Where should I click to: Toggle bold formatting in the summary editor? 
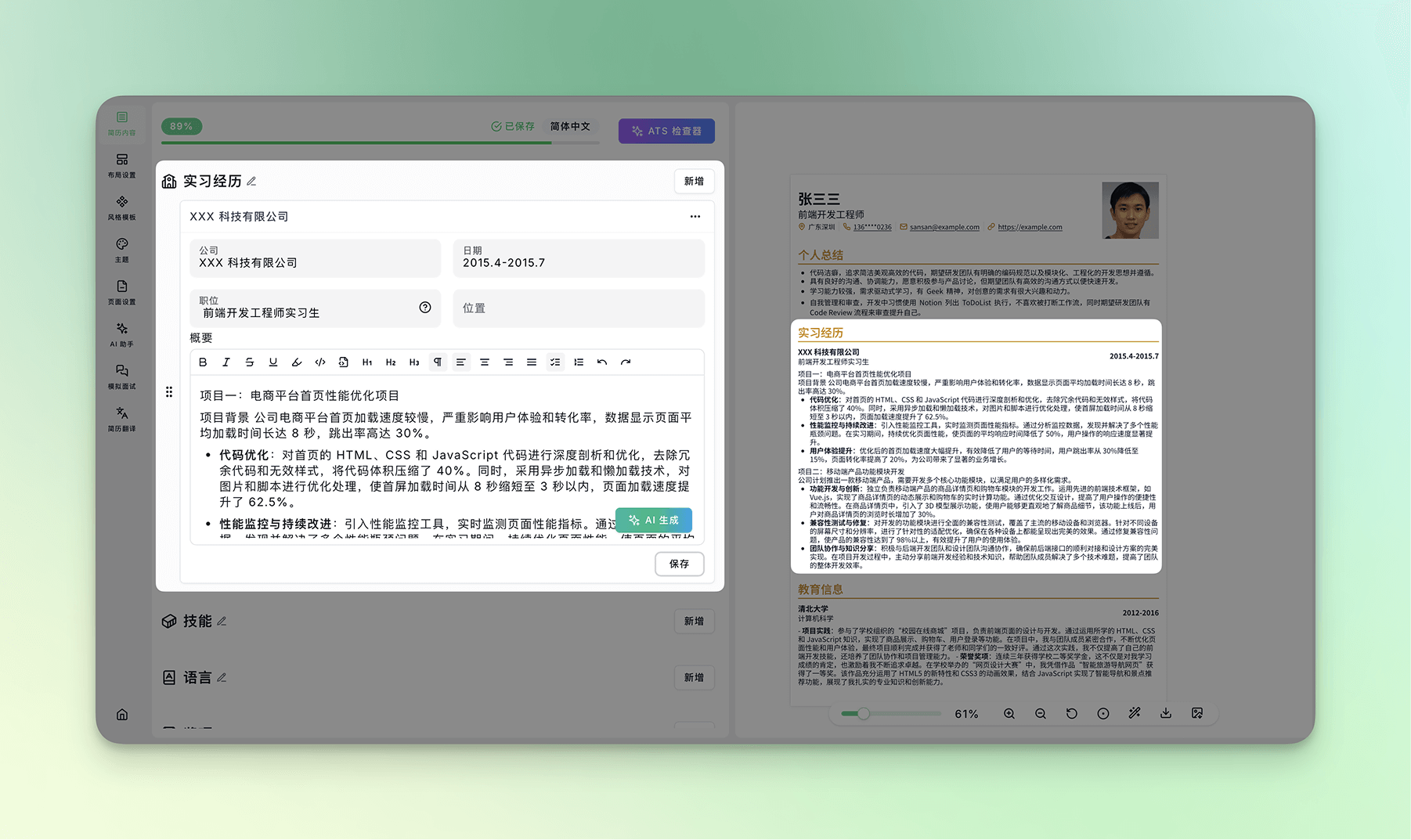tap(203, 362)
